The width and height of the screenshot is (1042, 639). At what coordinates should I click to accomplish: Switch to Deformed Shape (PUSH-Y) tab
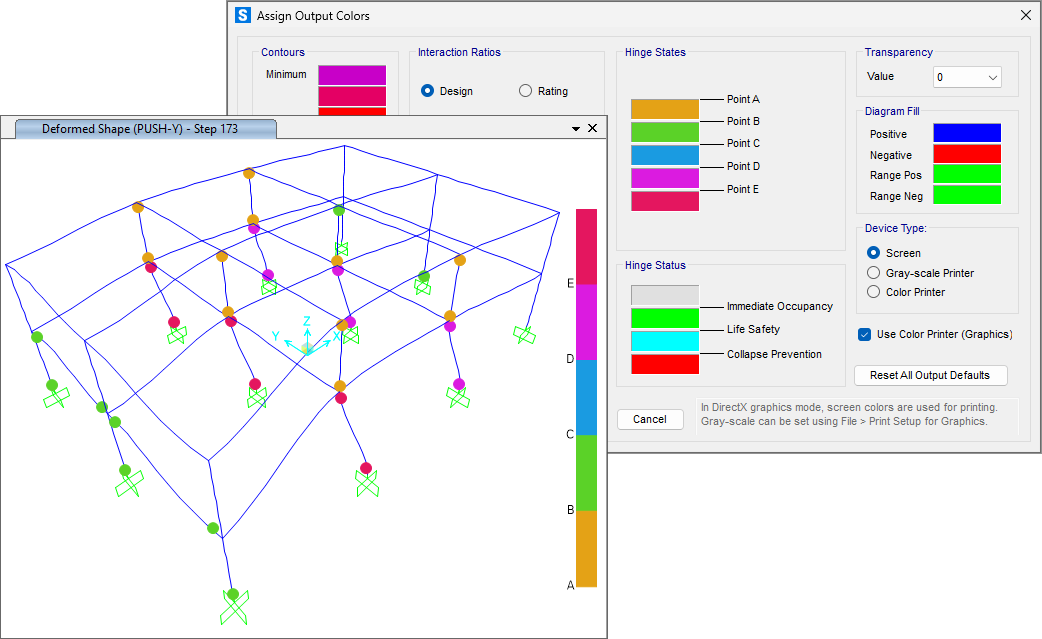[139, 129]
